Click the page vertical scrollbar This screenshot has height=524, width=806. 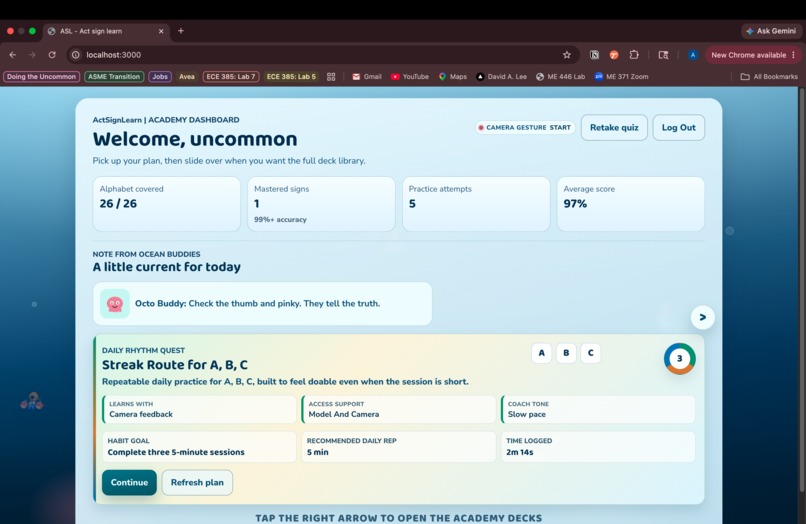801,288
